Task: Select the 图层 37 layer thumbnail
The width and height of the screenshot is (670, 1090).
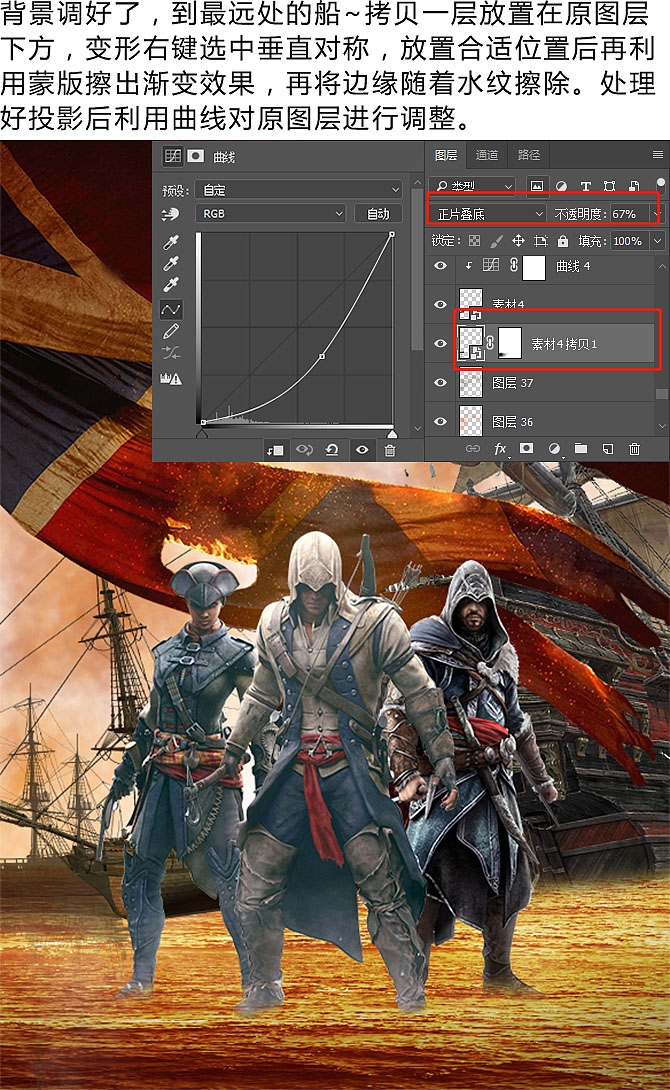Action: point(471,382)
